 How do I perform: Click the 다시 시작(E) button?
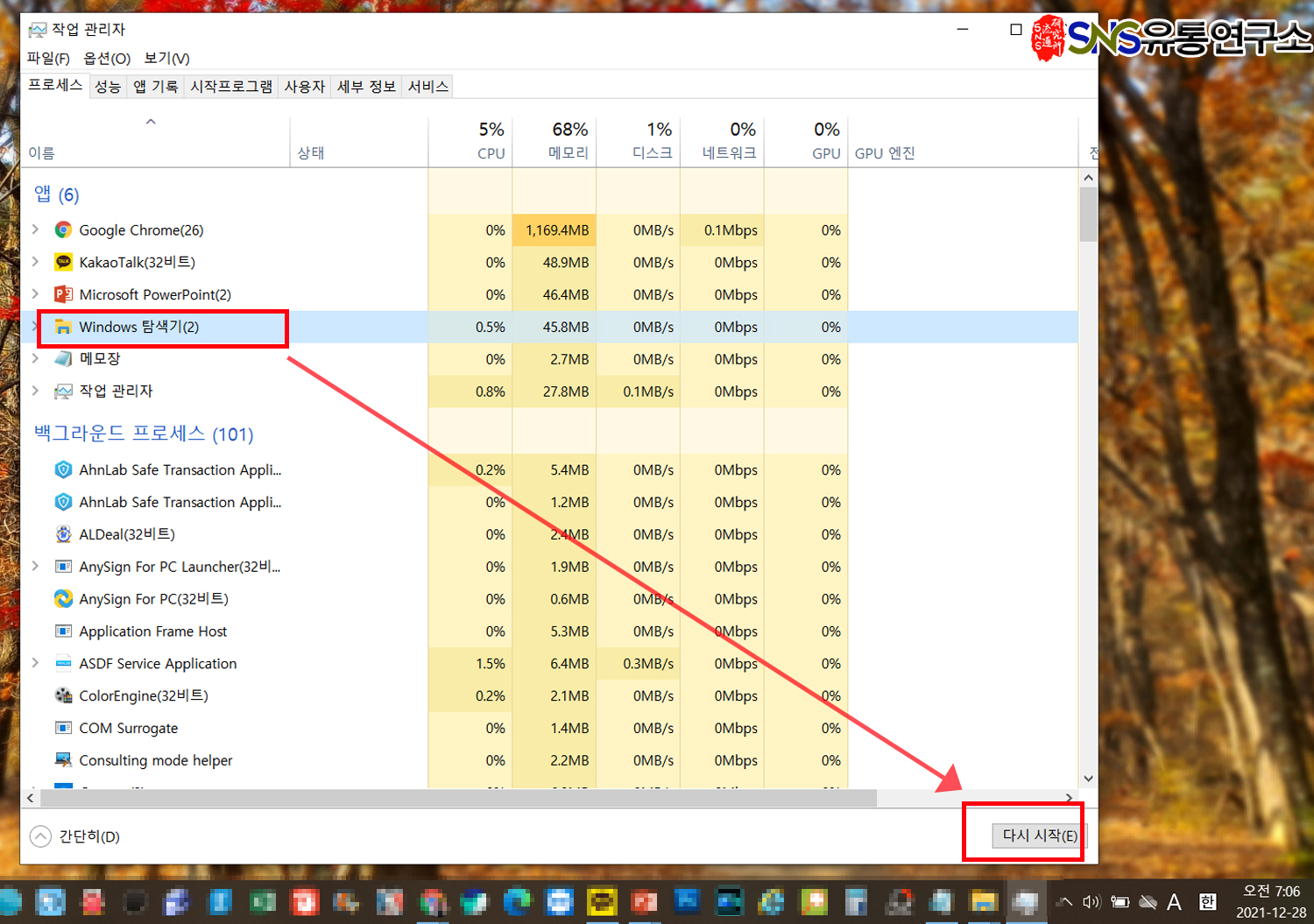[1039, 836]
